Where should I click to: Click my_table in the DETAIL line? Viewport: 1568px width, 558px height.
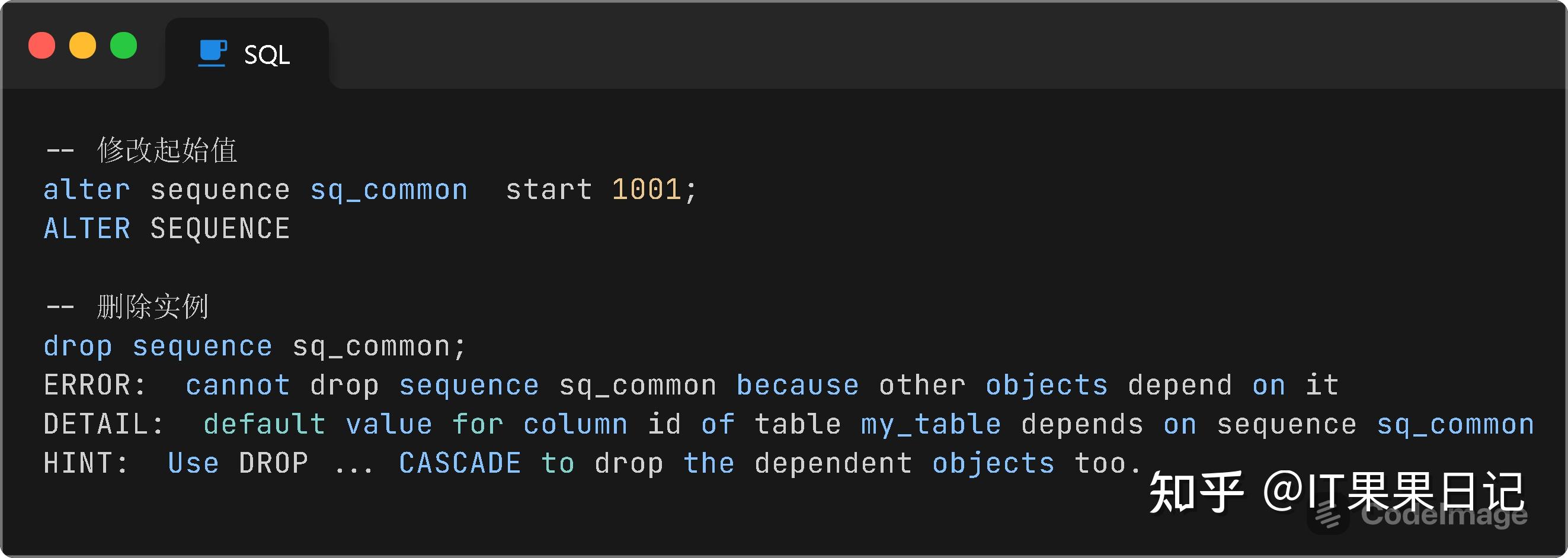pos(931,425)
